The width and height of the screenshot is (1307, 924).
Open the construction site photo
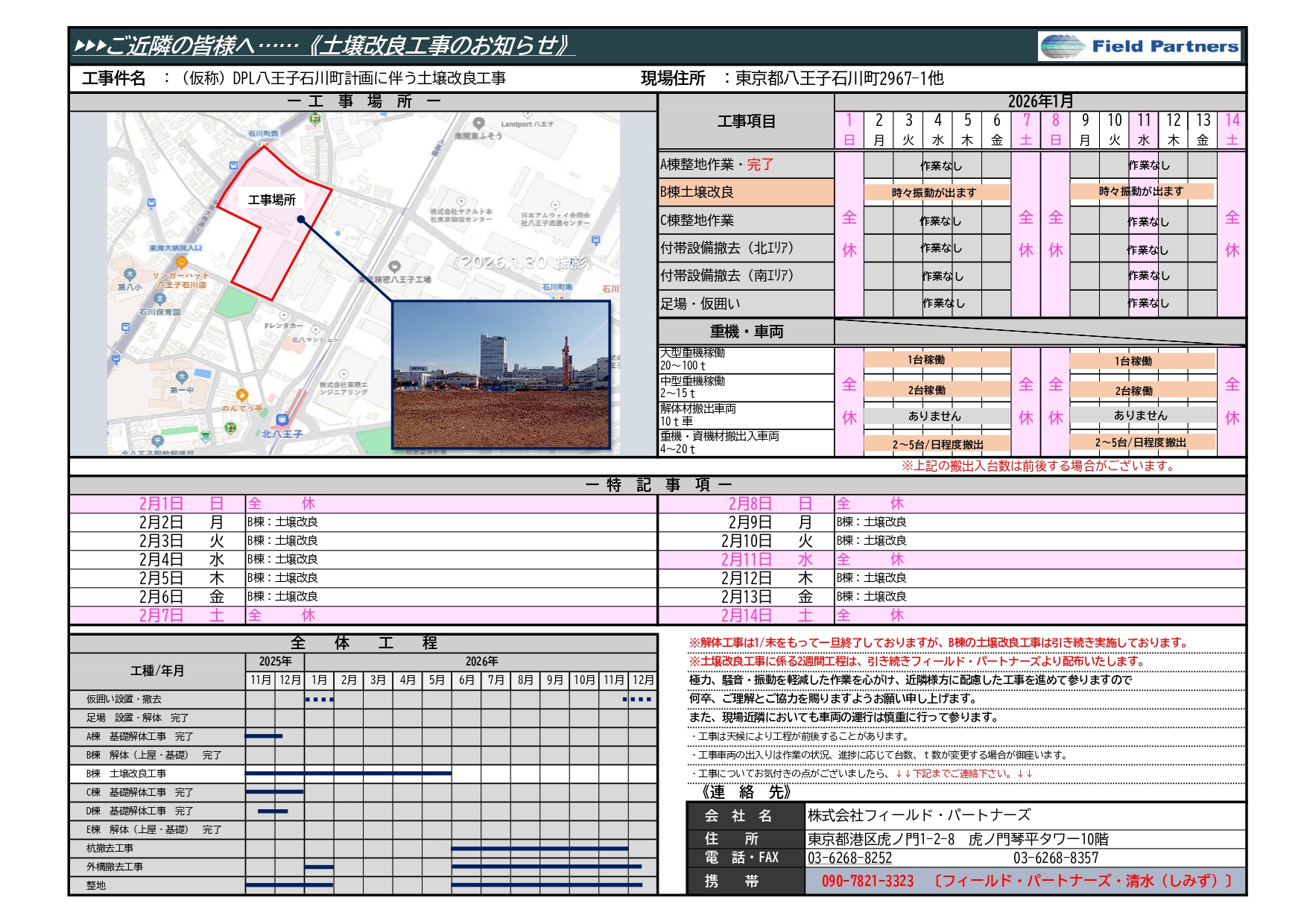tap(501, 374)
